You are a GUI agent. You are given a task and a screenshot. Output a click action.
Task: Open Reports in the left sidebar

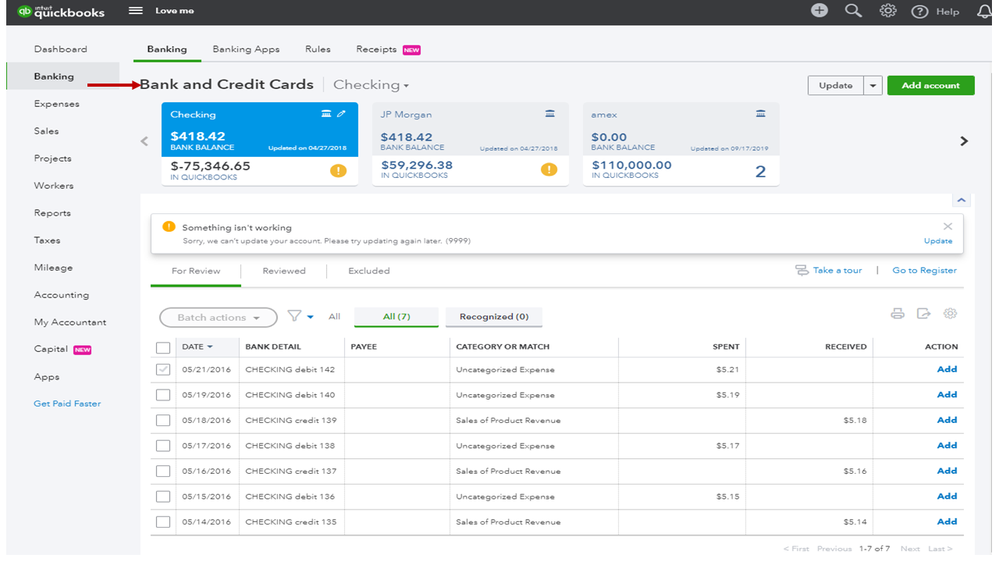pos(52,213)
